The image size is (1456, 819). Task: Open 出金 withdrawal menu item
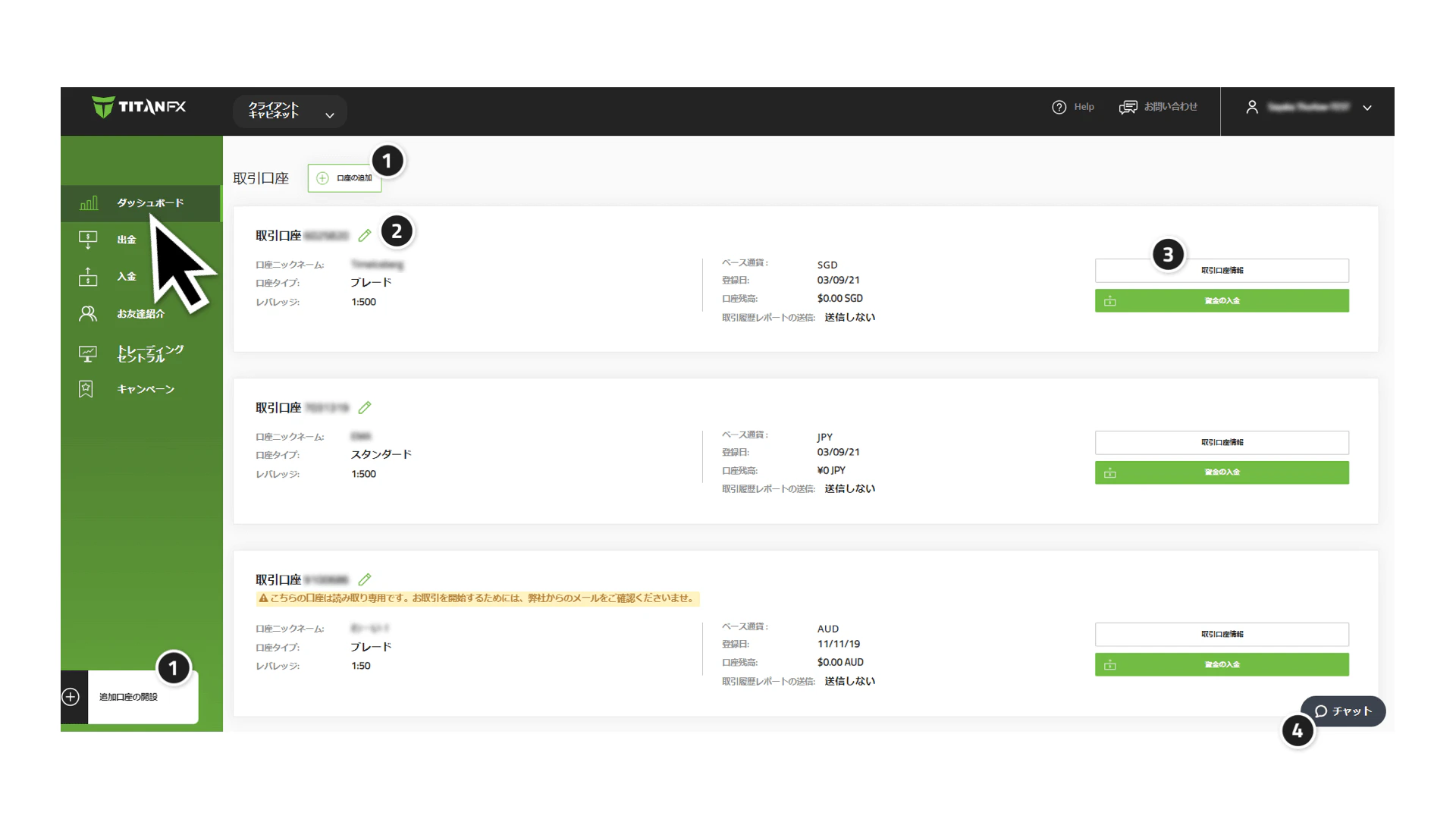pyautogui.click(x=127, y=240)
